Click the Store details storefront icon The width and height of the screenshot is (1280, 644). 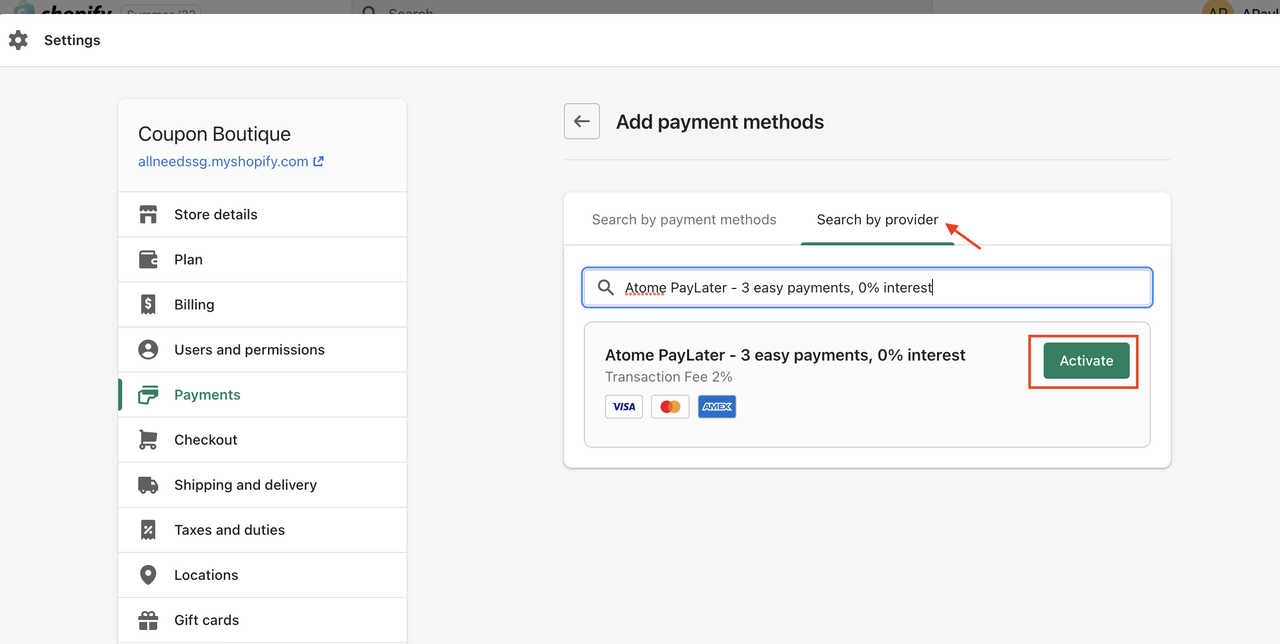[148, 214]
